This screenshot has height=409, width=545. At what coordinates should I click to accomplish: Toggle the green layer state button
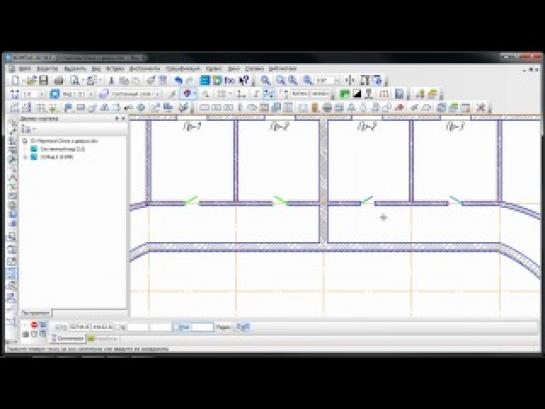(344, 94)
